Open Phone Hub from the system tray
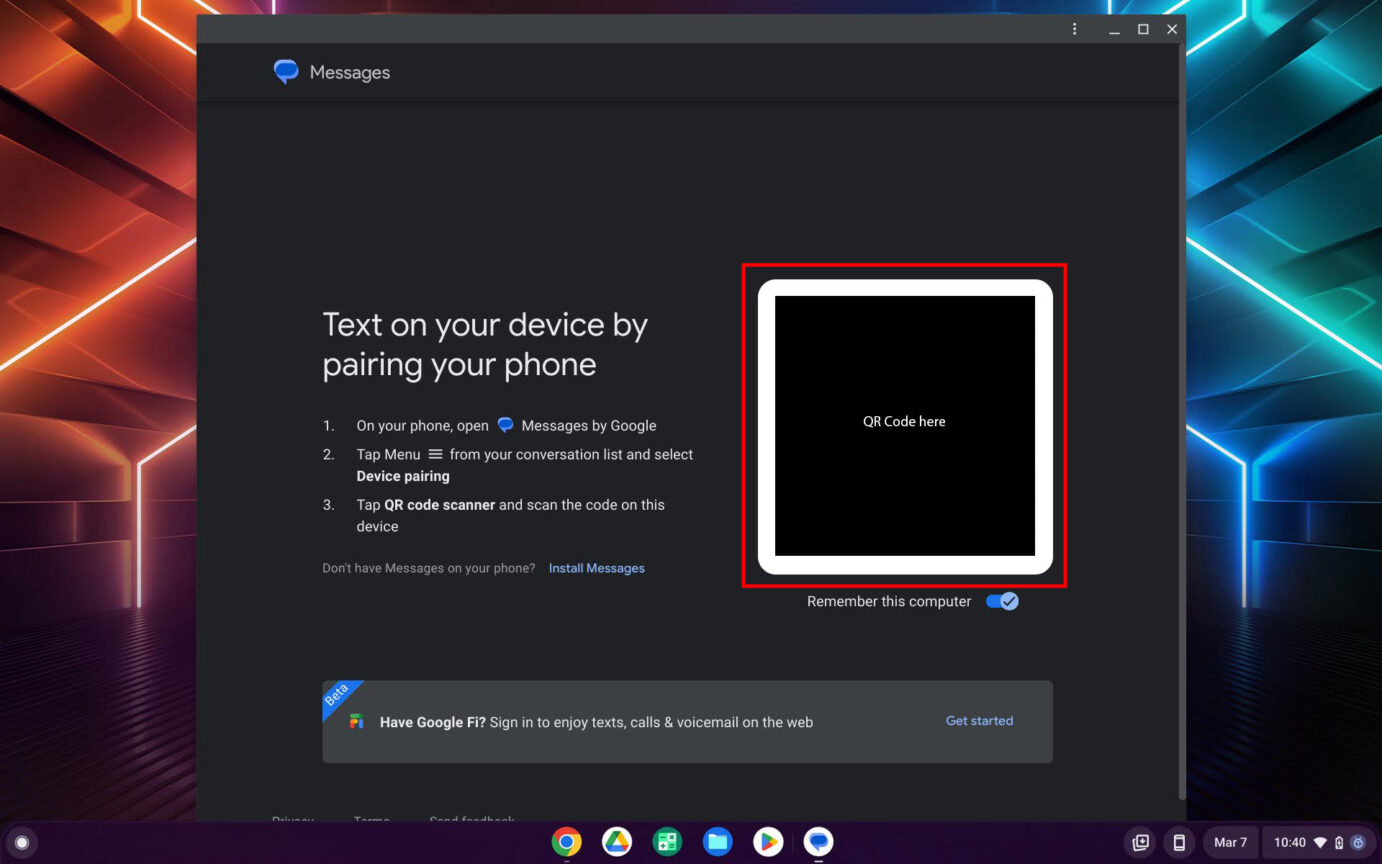Screen dimensions: 1382x864 [1180, 842]
